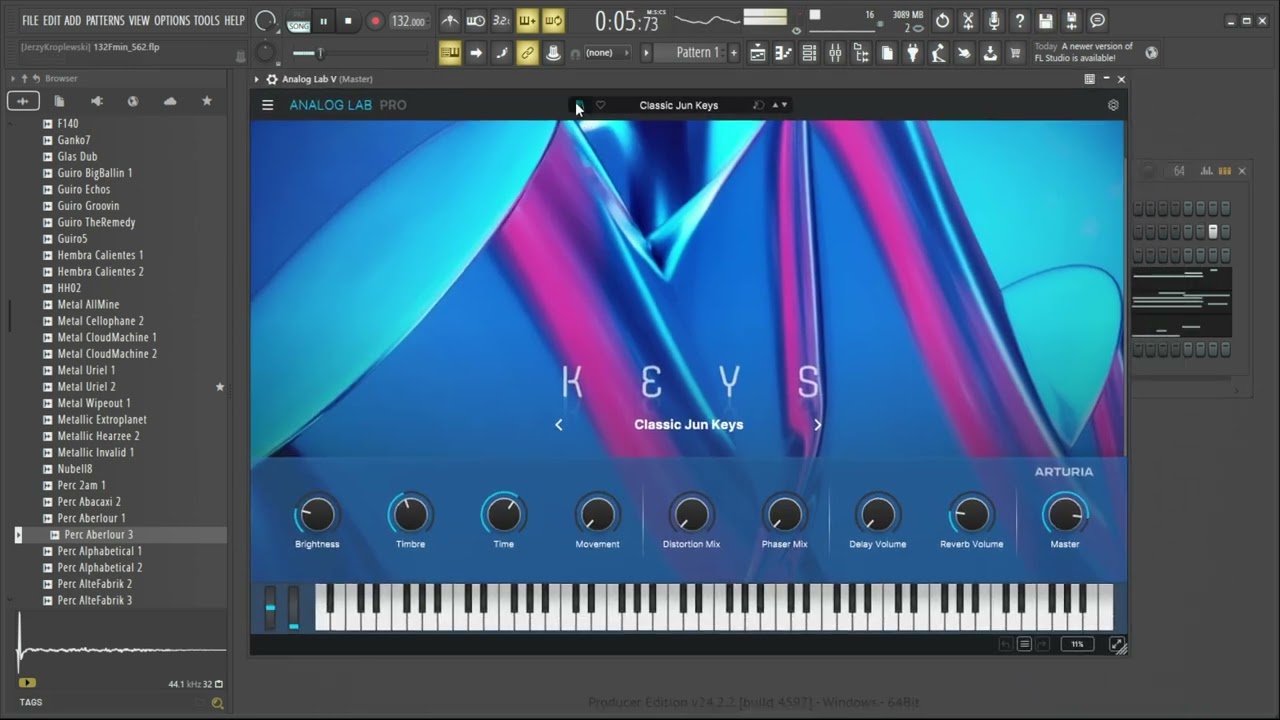This screenshot has height=720, width=1280.
Task: Select the browser favorites star tab
Action: (207, 101)
